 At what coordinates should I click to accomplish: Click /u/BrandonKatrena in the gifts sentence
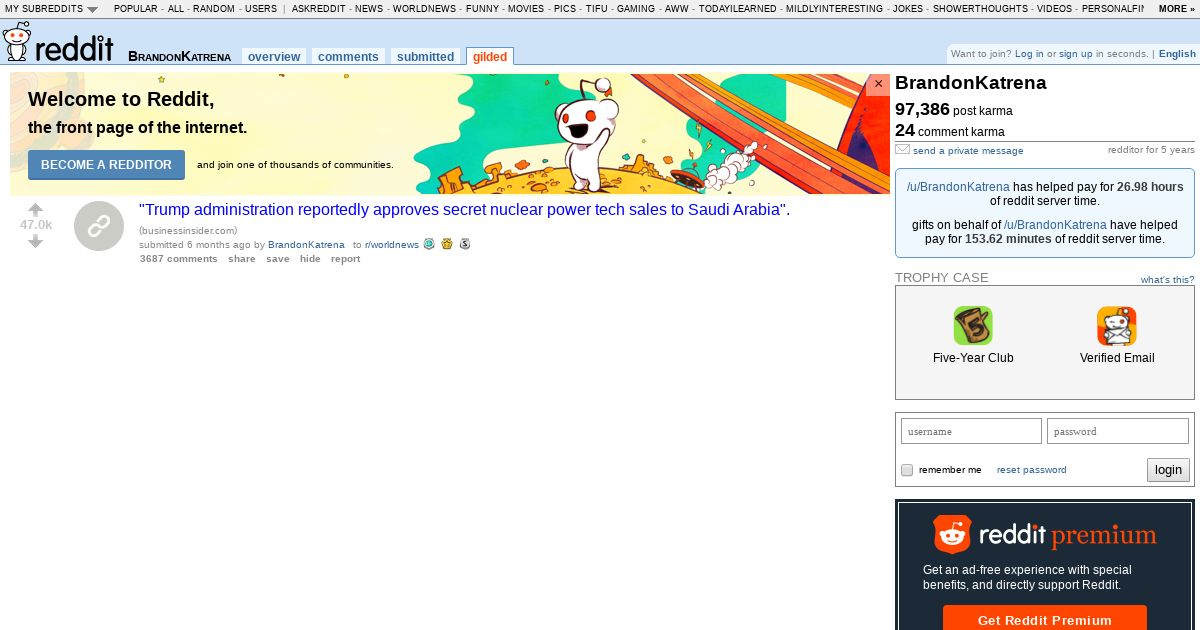coord(1055,225)
